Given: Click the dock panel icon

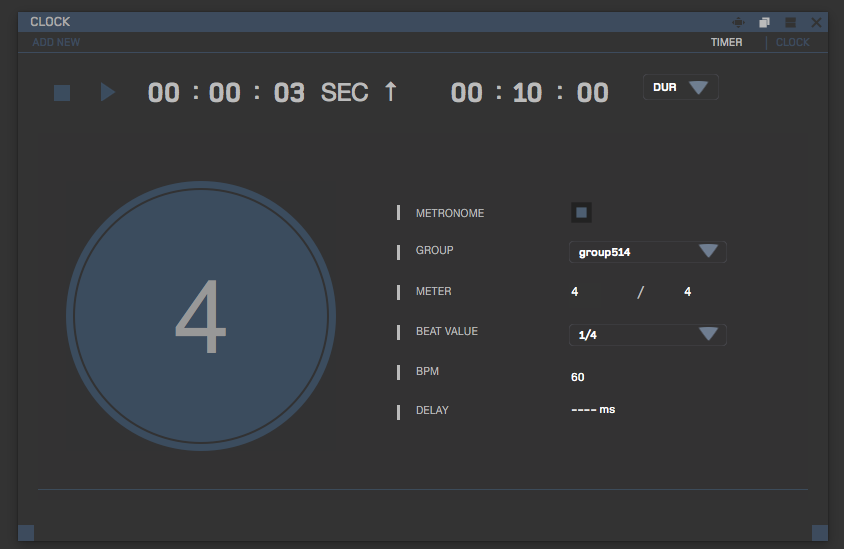Looking at the screenshot, I should click(x=790, y=22).
